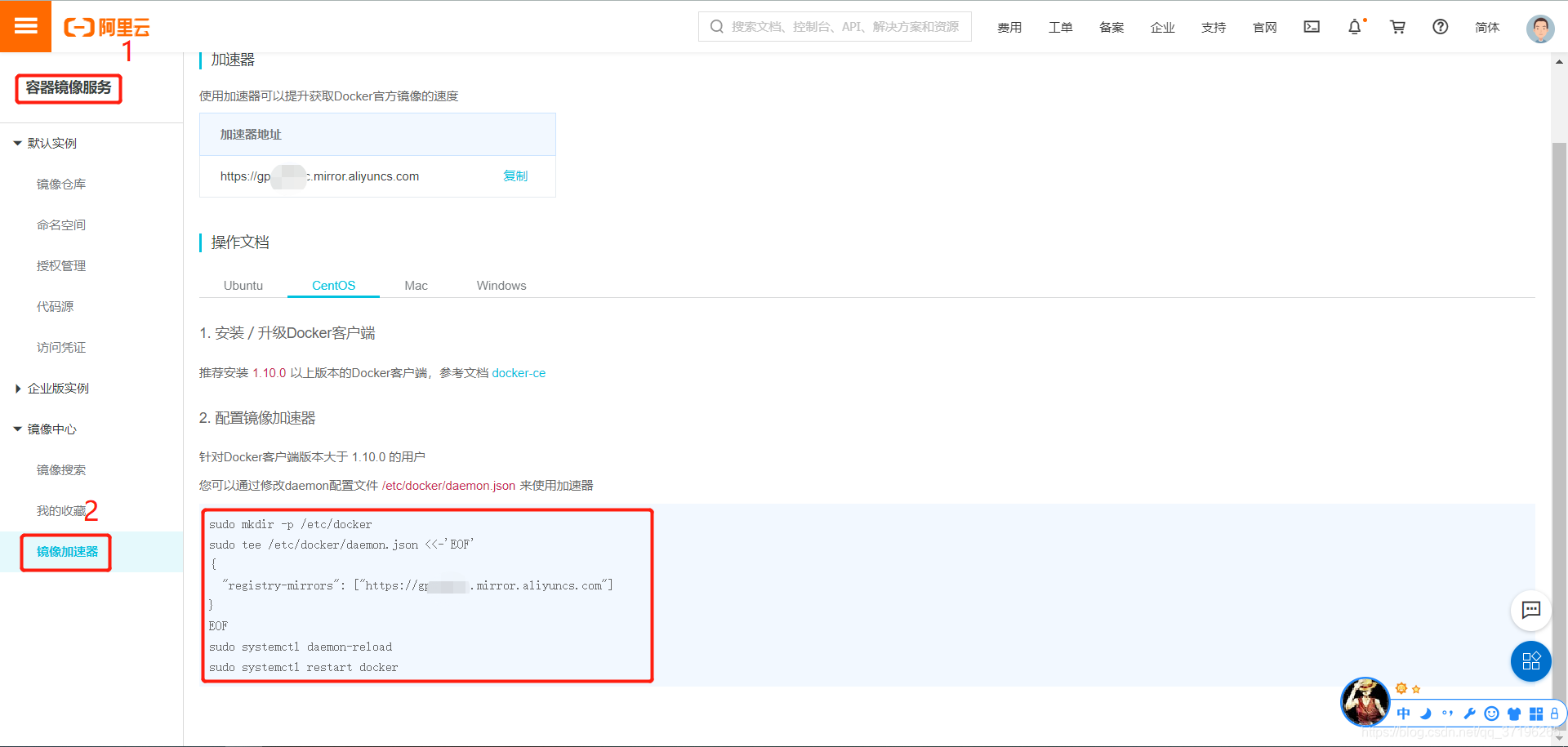Image resolution: width=1568 pixels, height=747 pixels.
Task: Open 工单 in the top navigation
Action: 1060,27
